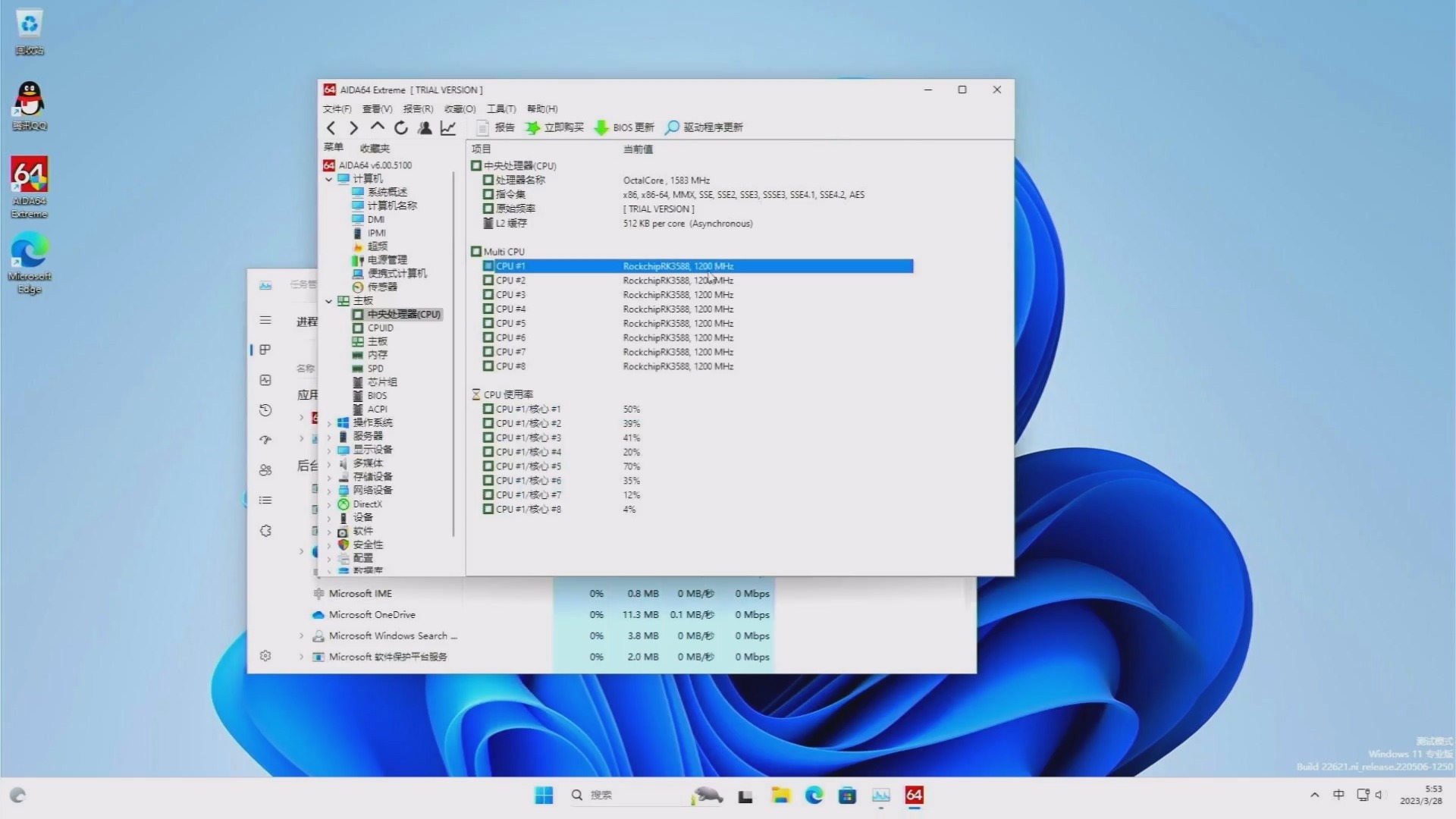Select the CPU #5 row
Viewport: 1456px width, 819px height.
tap(698, 324)
